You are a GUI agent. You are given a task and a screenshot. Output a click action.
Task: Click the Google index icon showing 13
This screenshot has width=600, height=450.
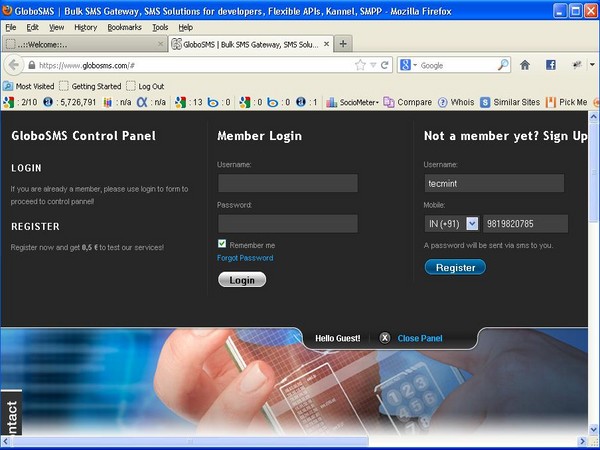pos(180,102)
